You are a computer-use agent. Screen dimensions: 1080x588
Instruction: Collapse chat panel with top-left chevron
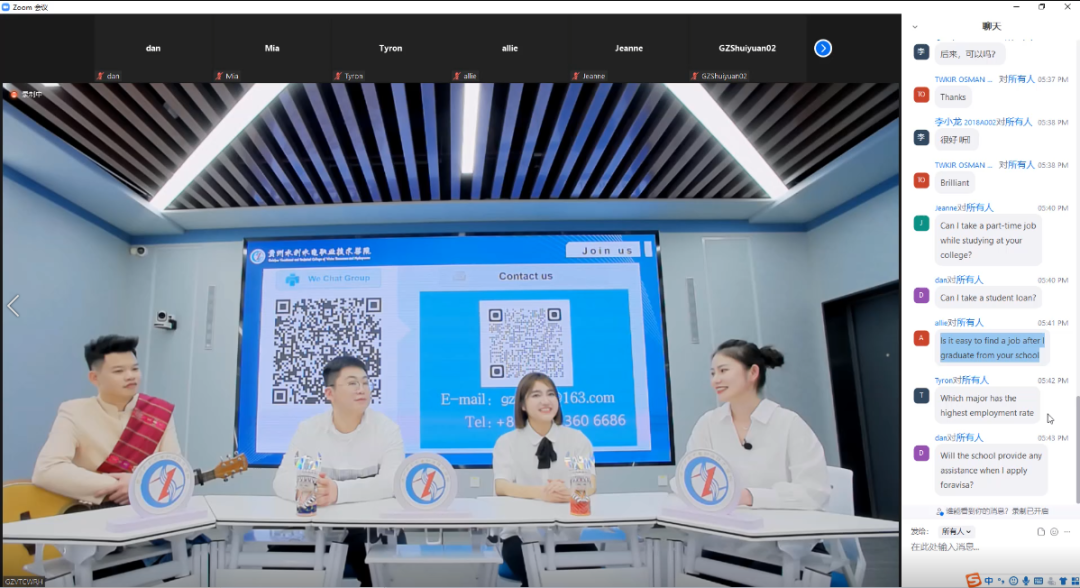(x=915, y=27)
